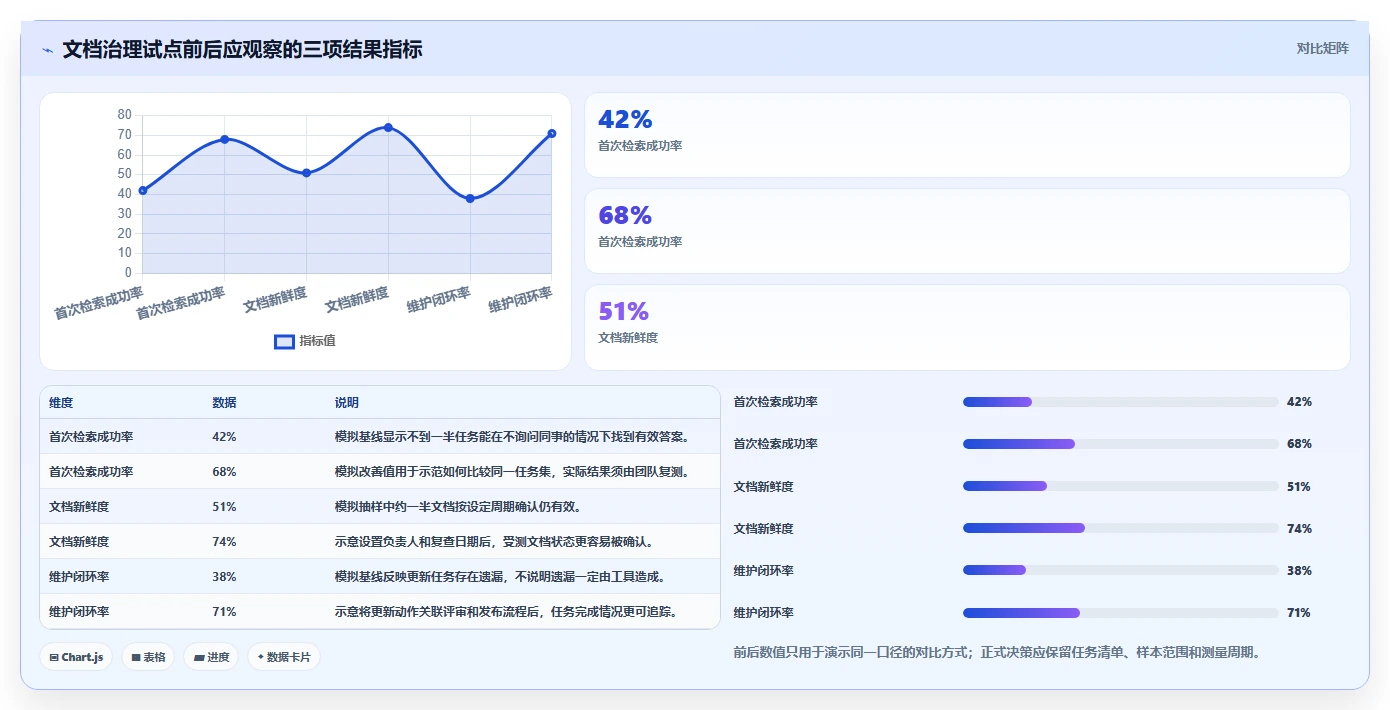Click the 维护闭环率 label beside the 38% progress bar
The height and width of the screenshot is (710, 1390).
764,571
